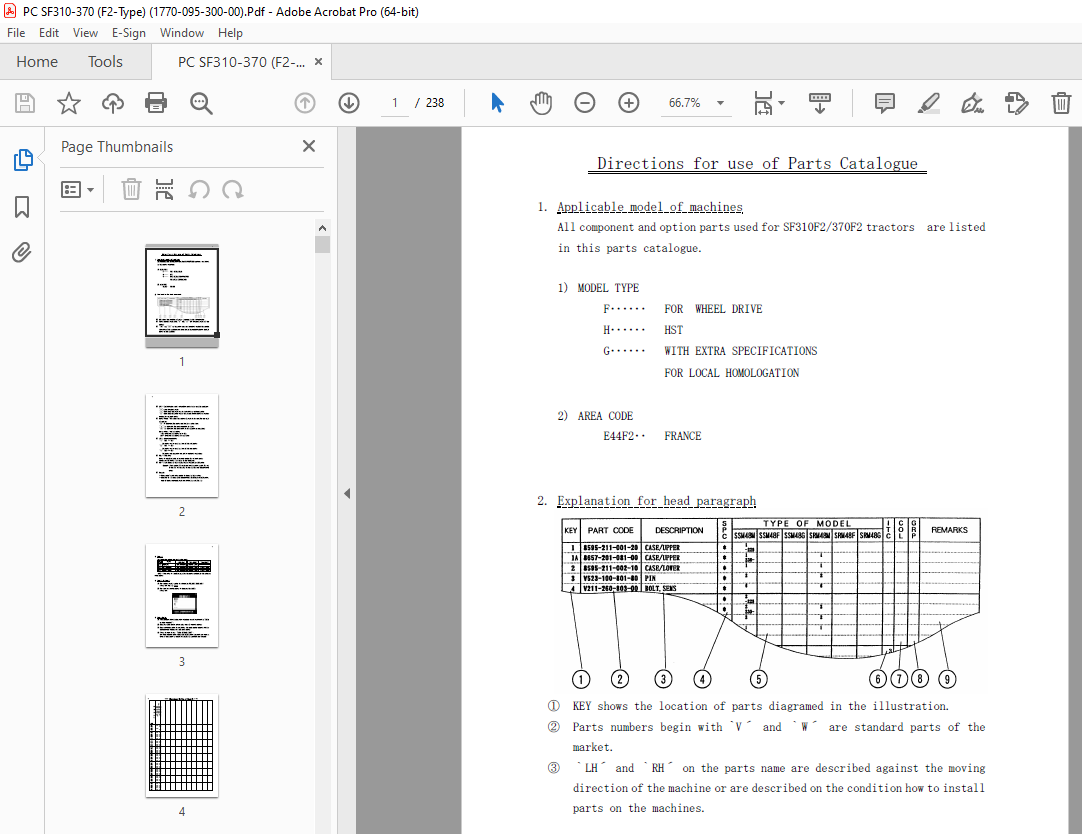Rotate selected pages clockwise
The width and height of the screenshot is (1082, 834).
233,190
